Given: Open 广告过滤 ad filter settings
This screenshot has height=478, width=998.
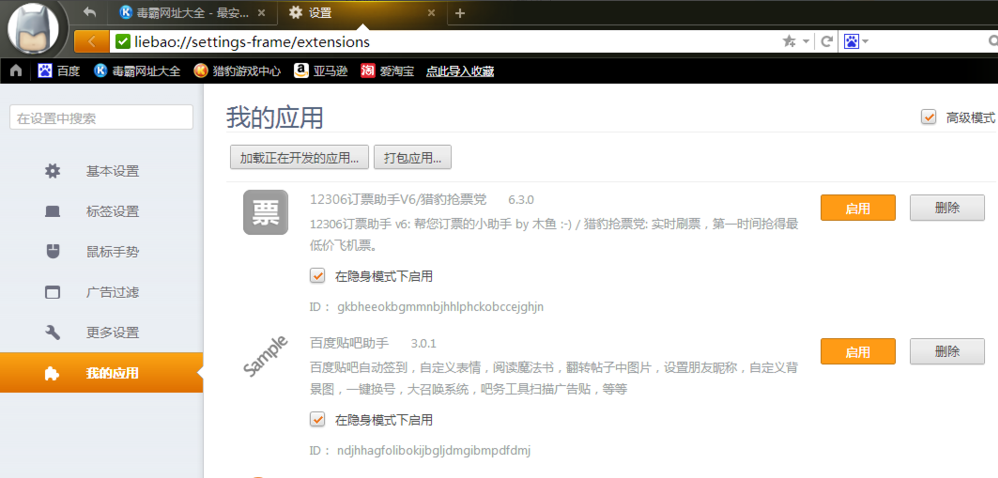Looking at the screenshot, I should (112, 292).
